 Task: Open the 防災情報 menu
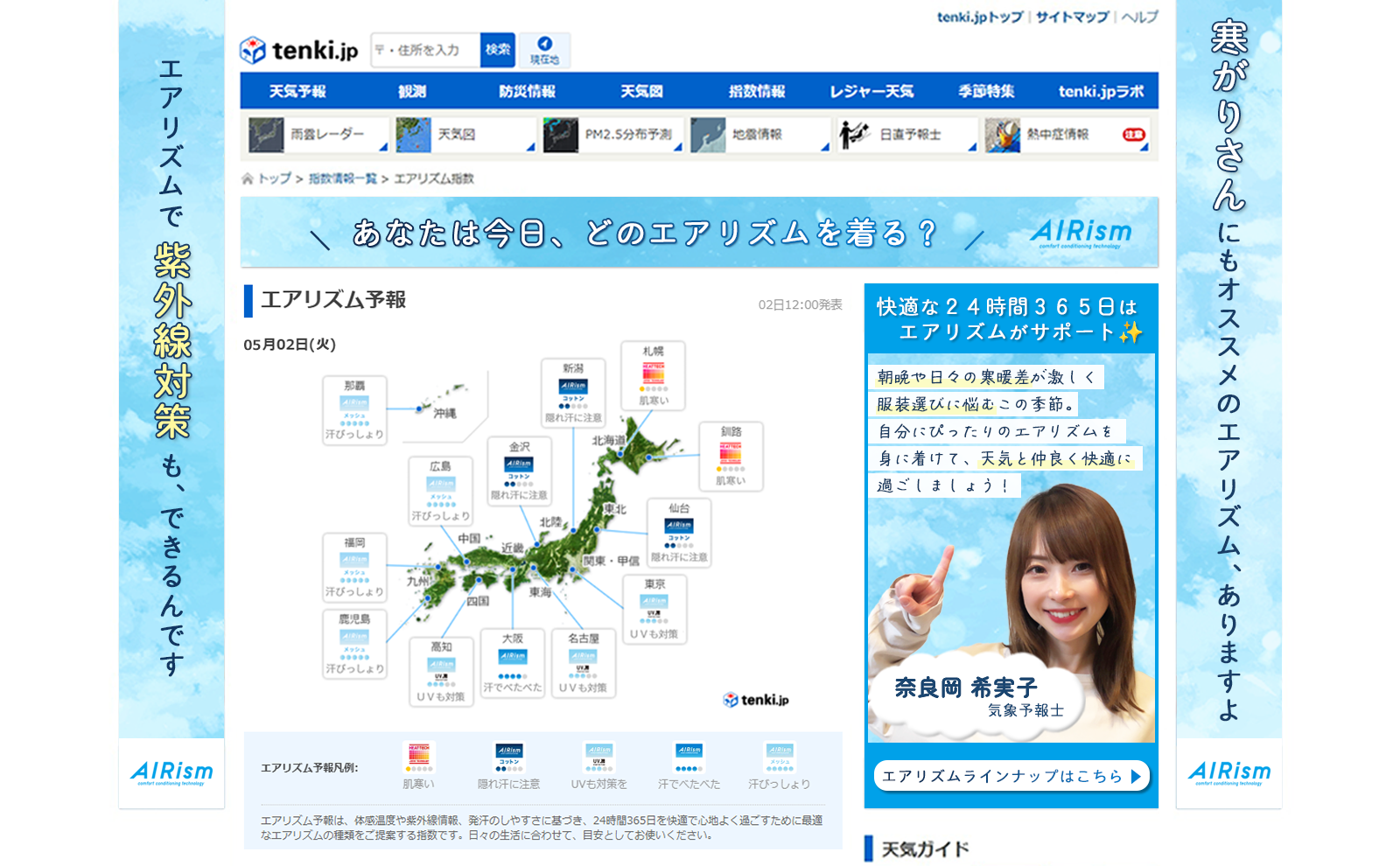pos(527,91)
